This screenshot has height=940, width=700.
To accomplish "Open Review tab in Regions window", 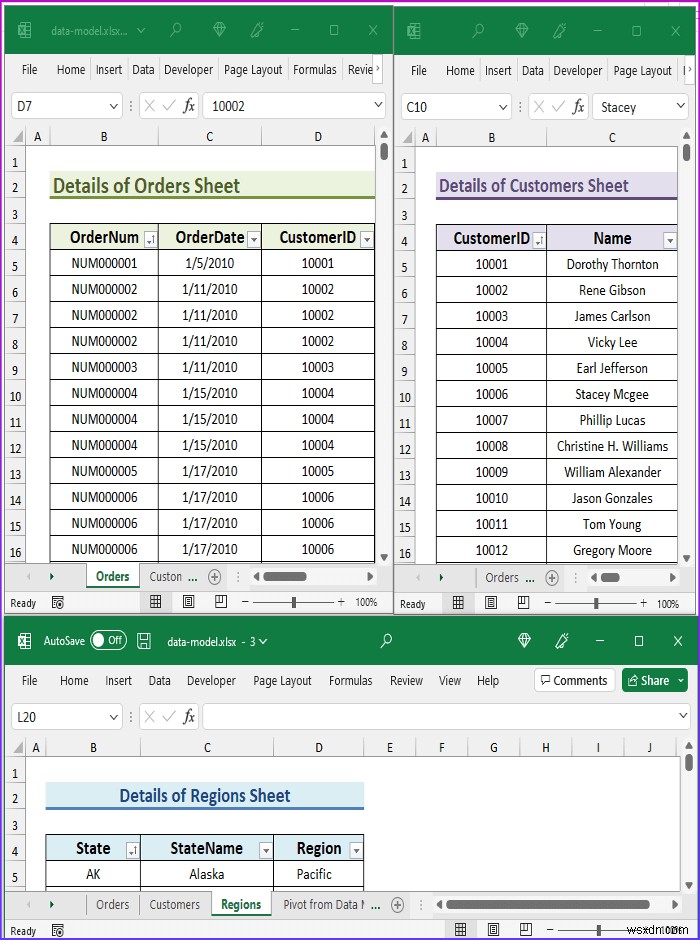I will (x=406, y=680).
